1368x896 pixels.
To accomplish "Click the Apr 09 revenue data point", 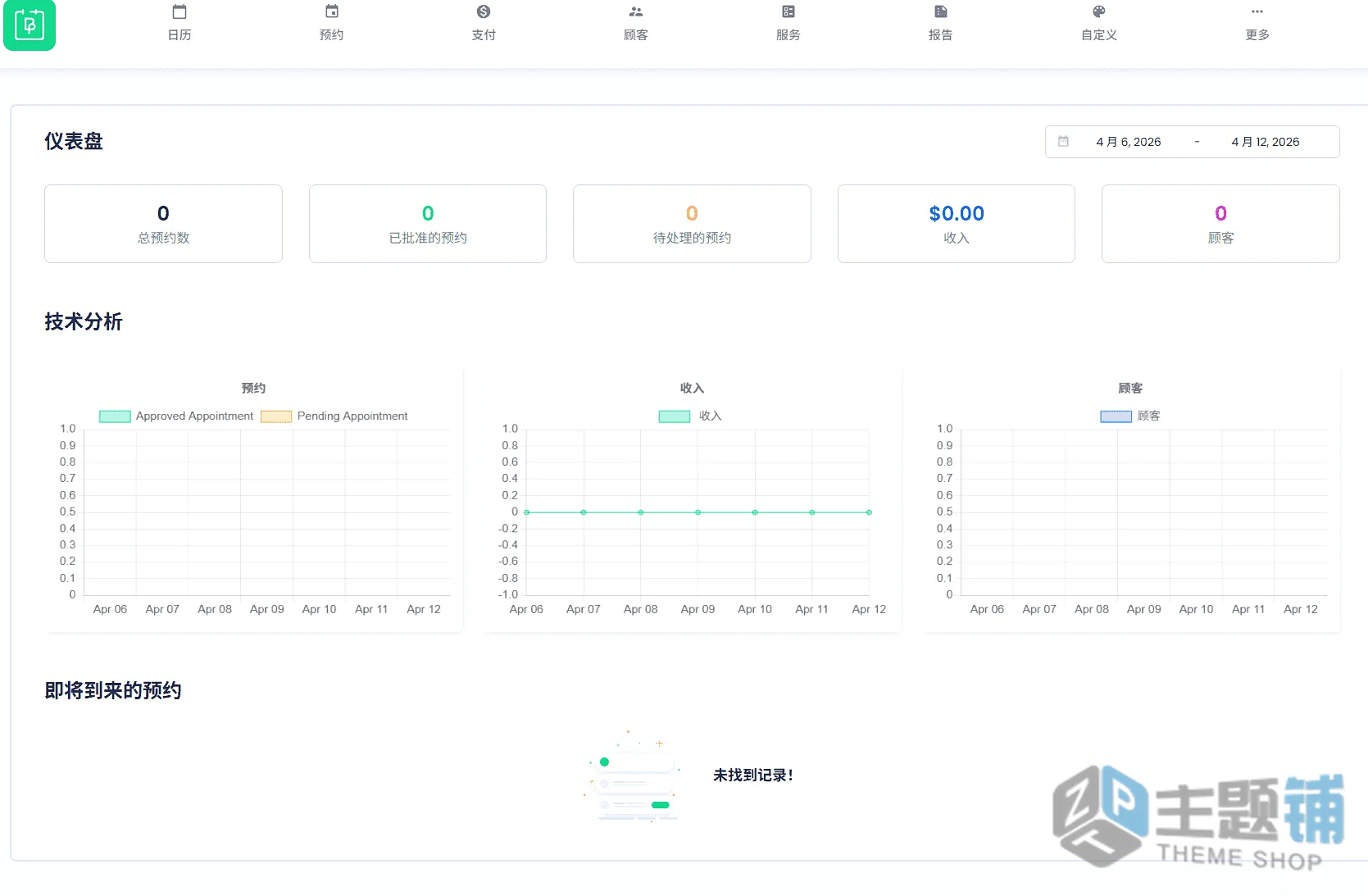I will point(698,512).
